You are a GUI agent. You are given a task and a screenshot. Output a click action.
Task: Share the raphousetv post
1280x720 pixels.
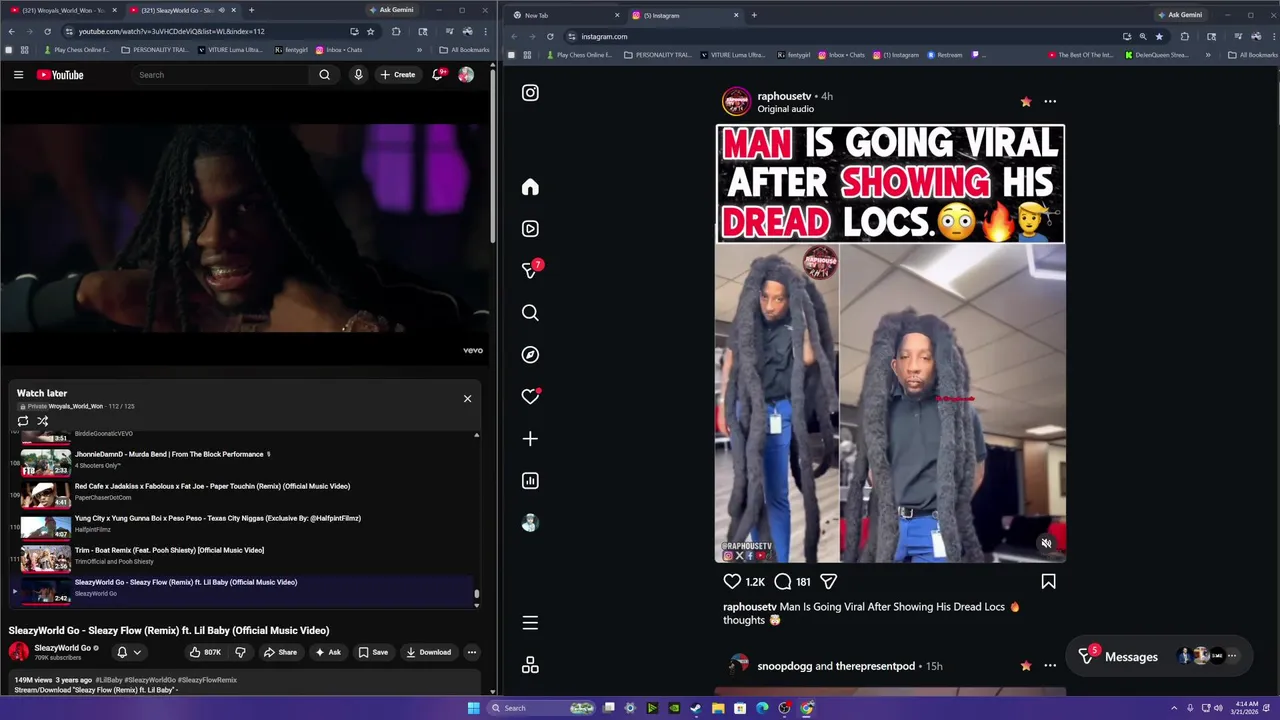pyautogui.click(x=828, y=581)
